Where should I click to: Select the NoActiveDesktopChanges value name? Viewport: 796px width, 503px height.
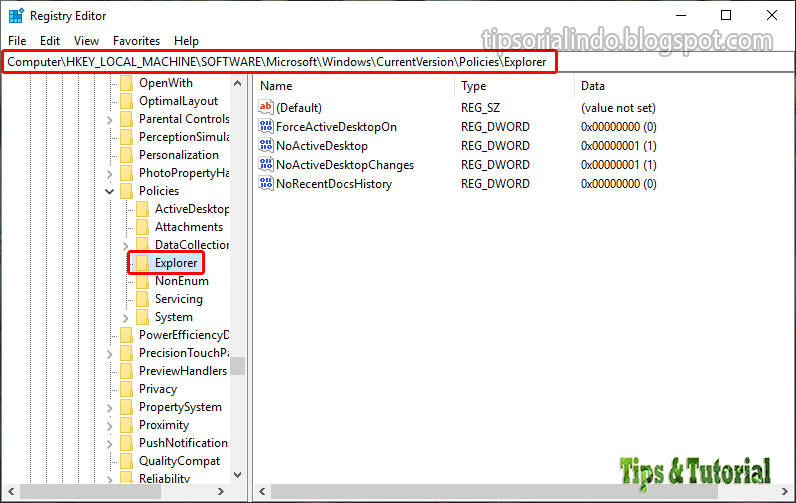click(x=345, y=164)
